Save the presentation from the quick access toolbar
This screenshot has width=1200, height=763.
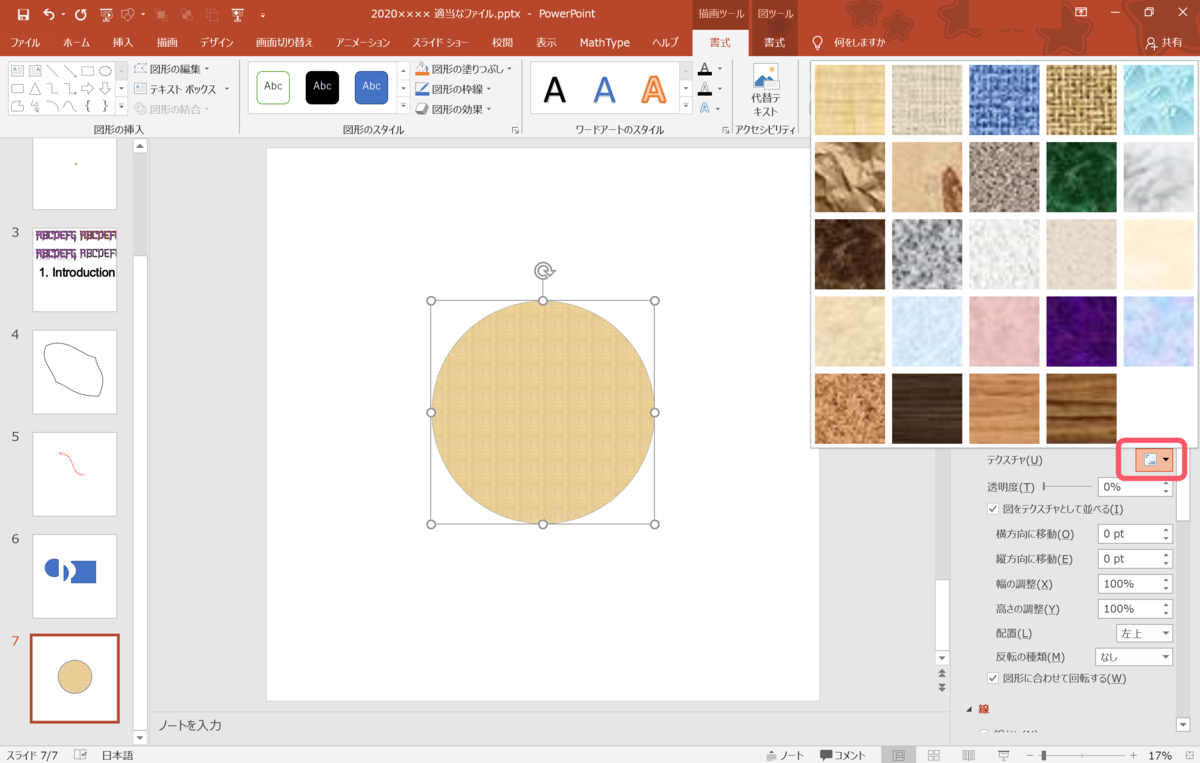(x=22, y=15)
